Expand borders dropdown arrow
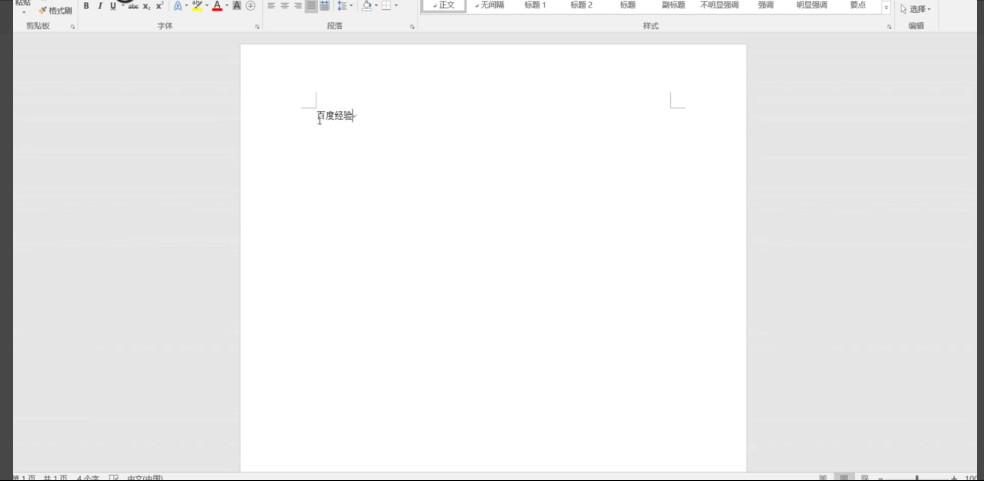 [x=396, y=6]
